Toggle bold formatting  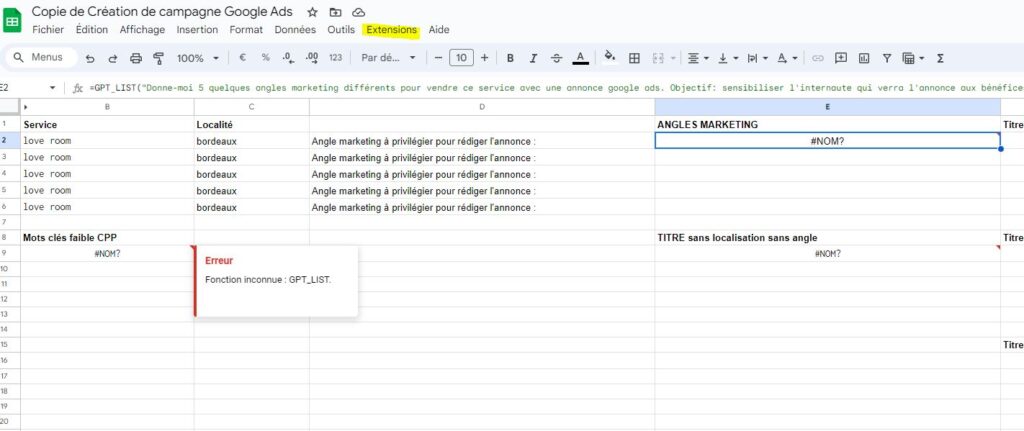(510, 58)
